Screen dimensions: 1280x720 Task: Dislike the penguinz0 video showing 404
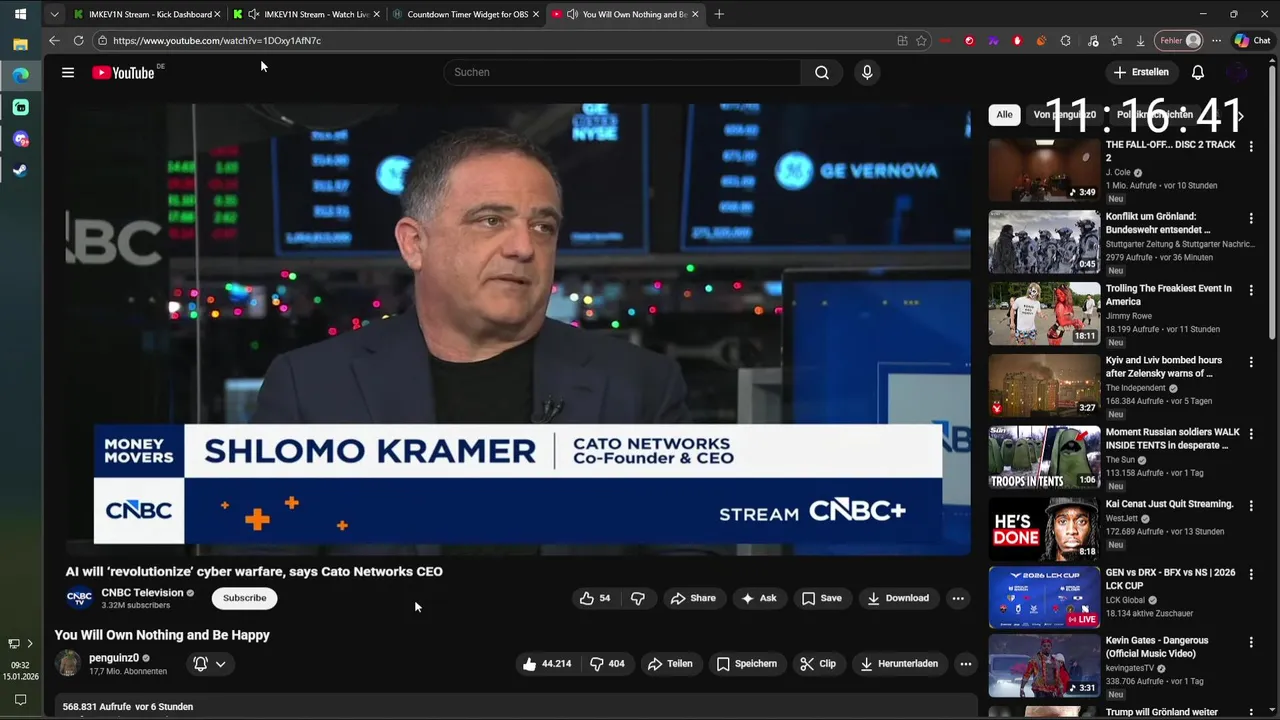(607, 664)
